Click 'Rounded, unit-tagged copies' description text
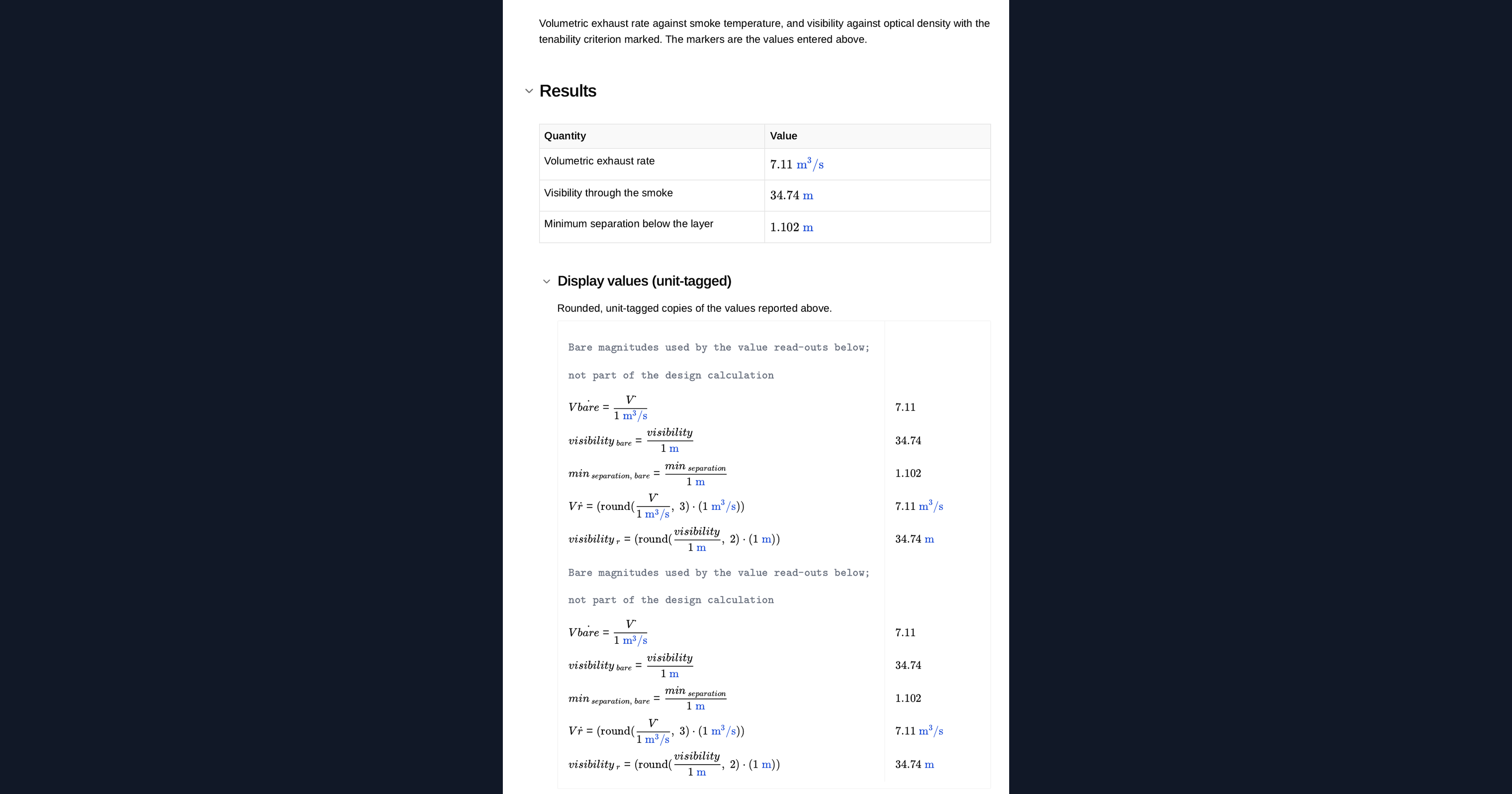Image resolution: width=1512 pixels, height=794 pixels. click(x=694, y=308)
